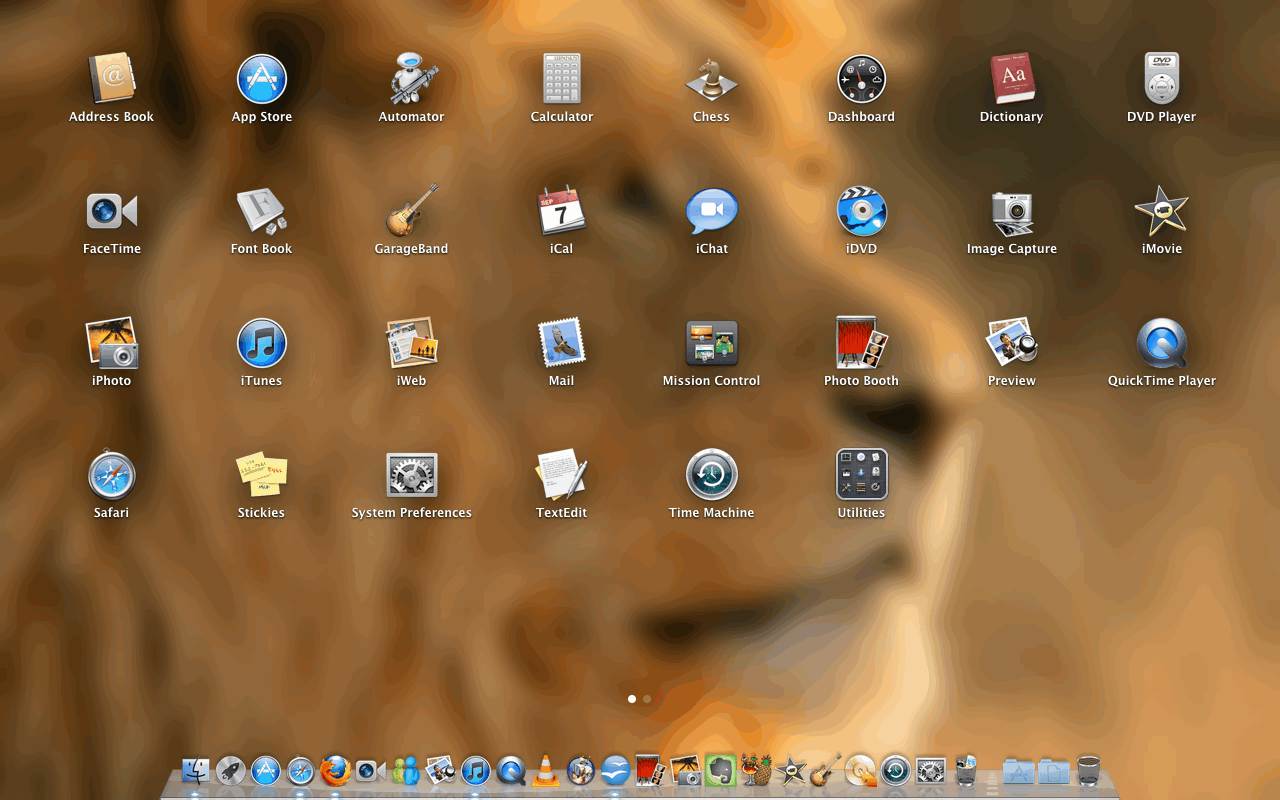Launch FaceTime from the Launchpad grid

(x=111, y=211)
